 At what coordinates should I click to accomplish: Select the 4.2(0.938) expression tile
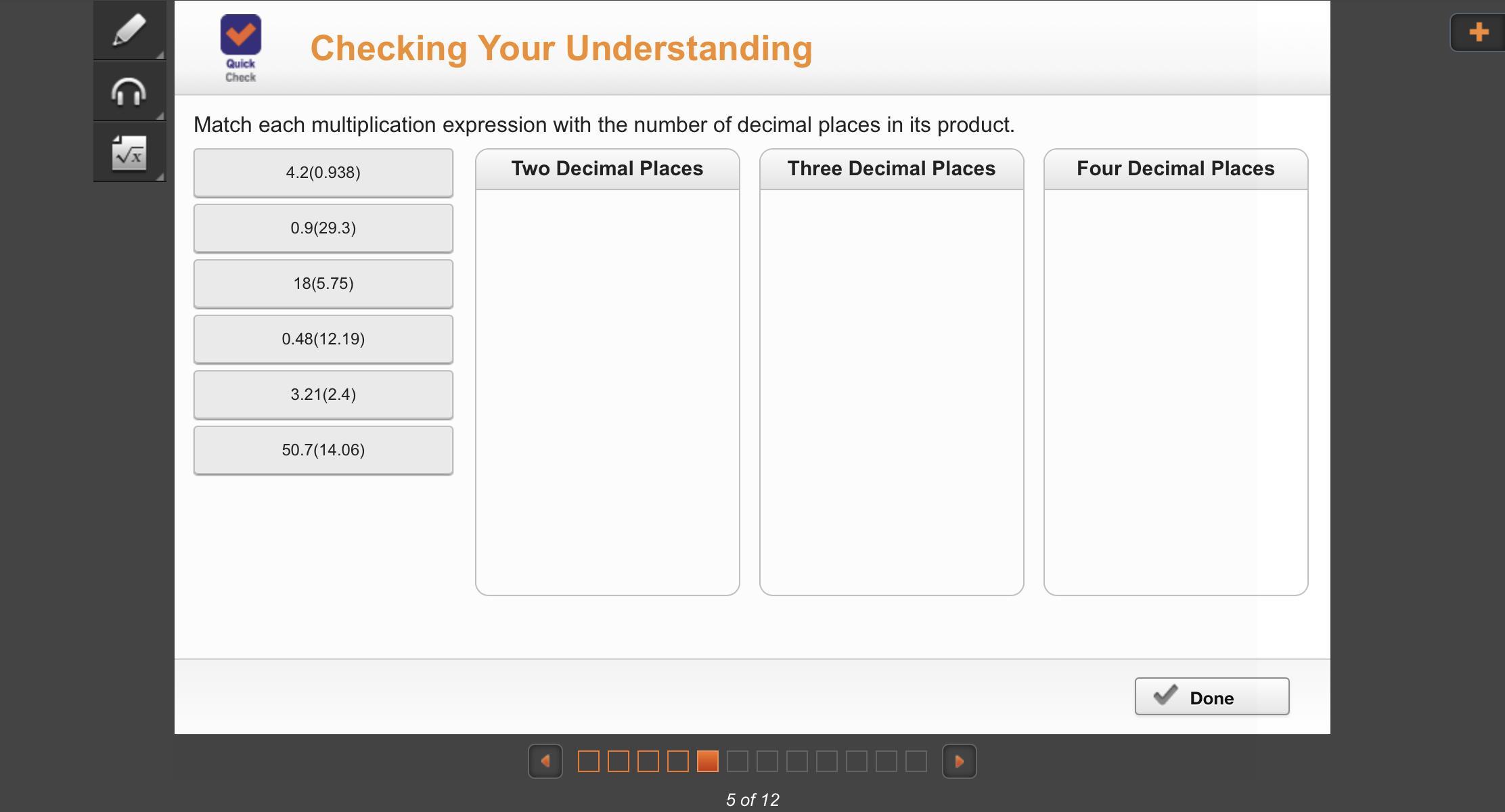tap(323, 173)
